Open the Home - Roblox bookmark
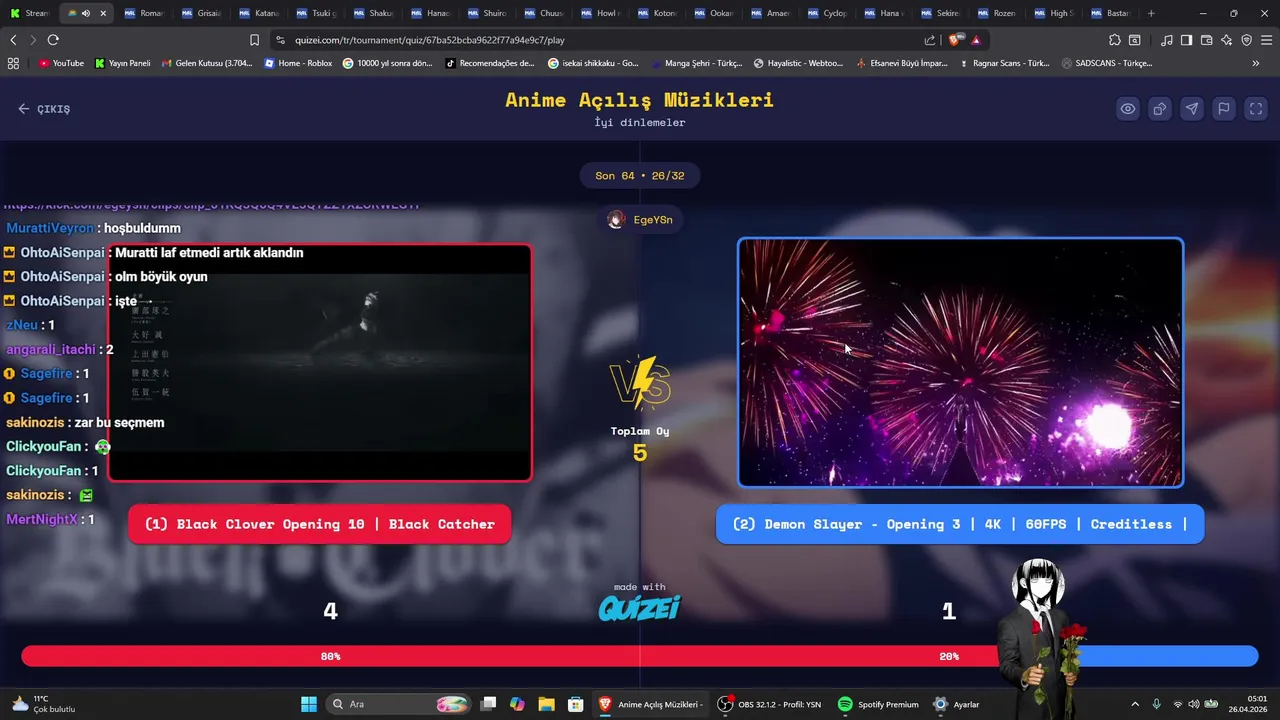 298,63
